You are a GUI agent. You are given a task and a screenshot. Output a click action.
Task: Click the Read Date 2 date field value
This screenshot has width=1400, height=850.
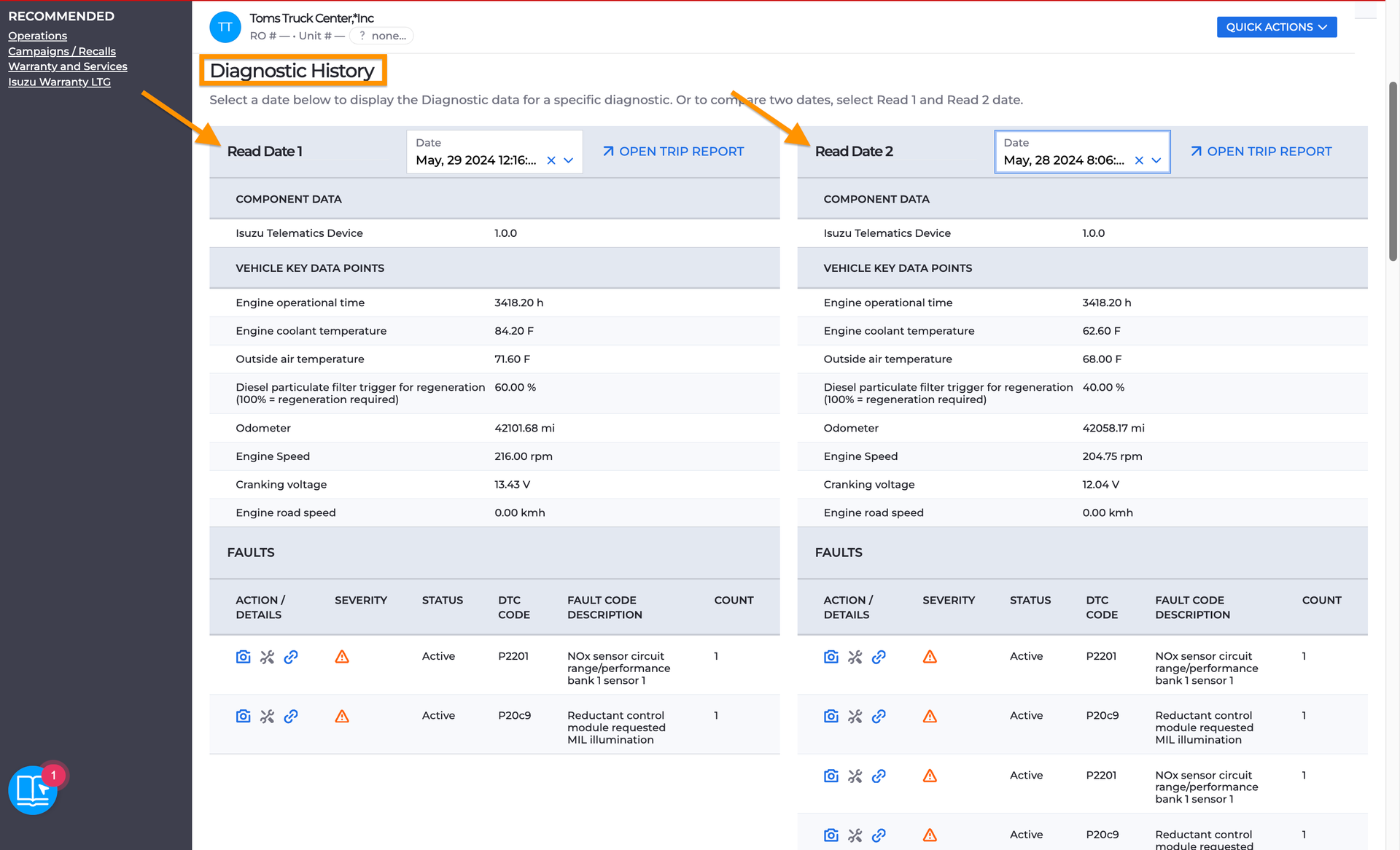coord(1064,160)
